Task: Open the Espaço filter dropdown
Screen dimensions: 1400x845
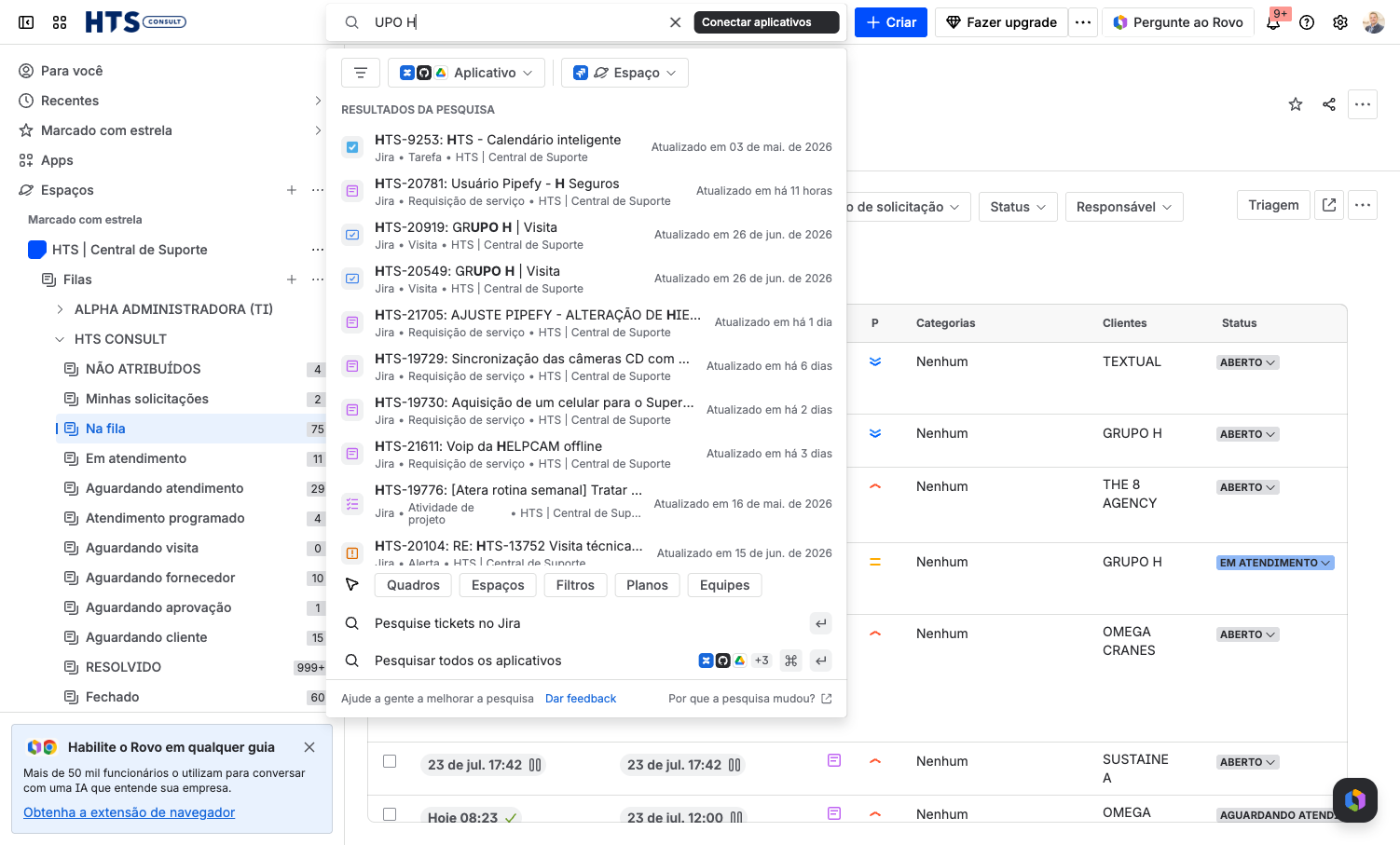Action: coord(625,73)
